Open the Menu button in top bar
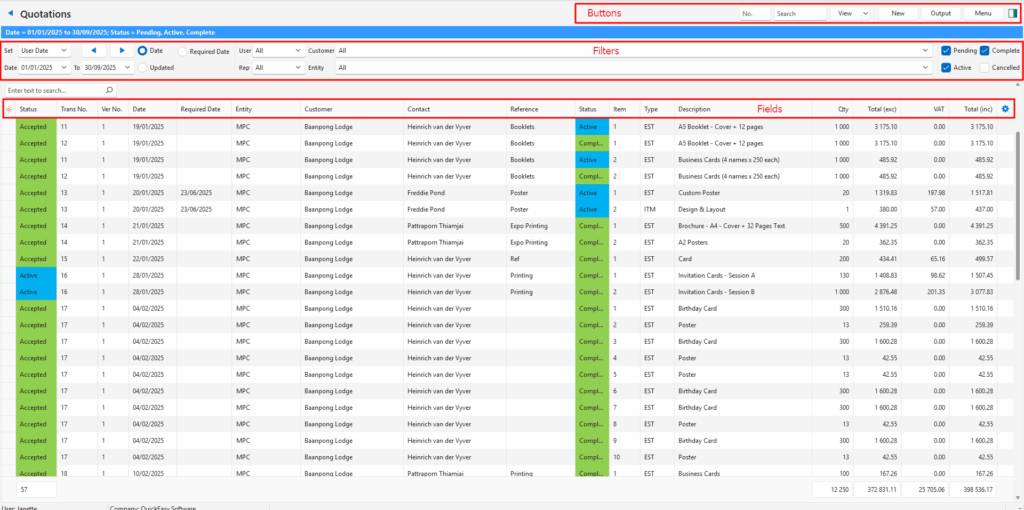 coord(983,14)
